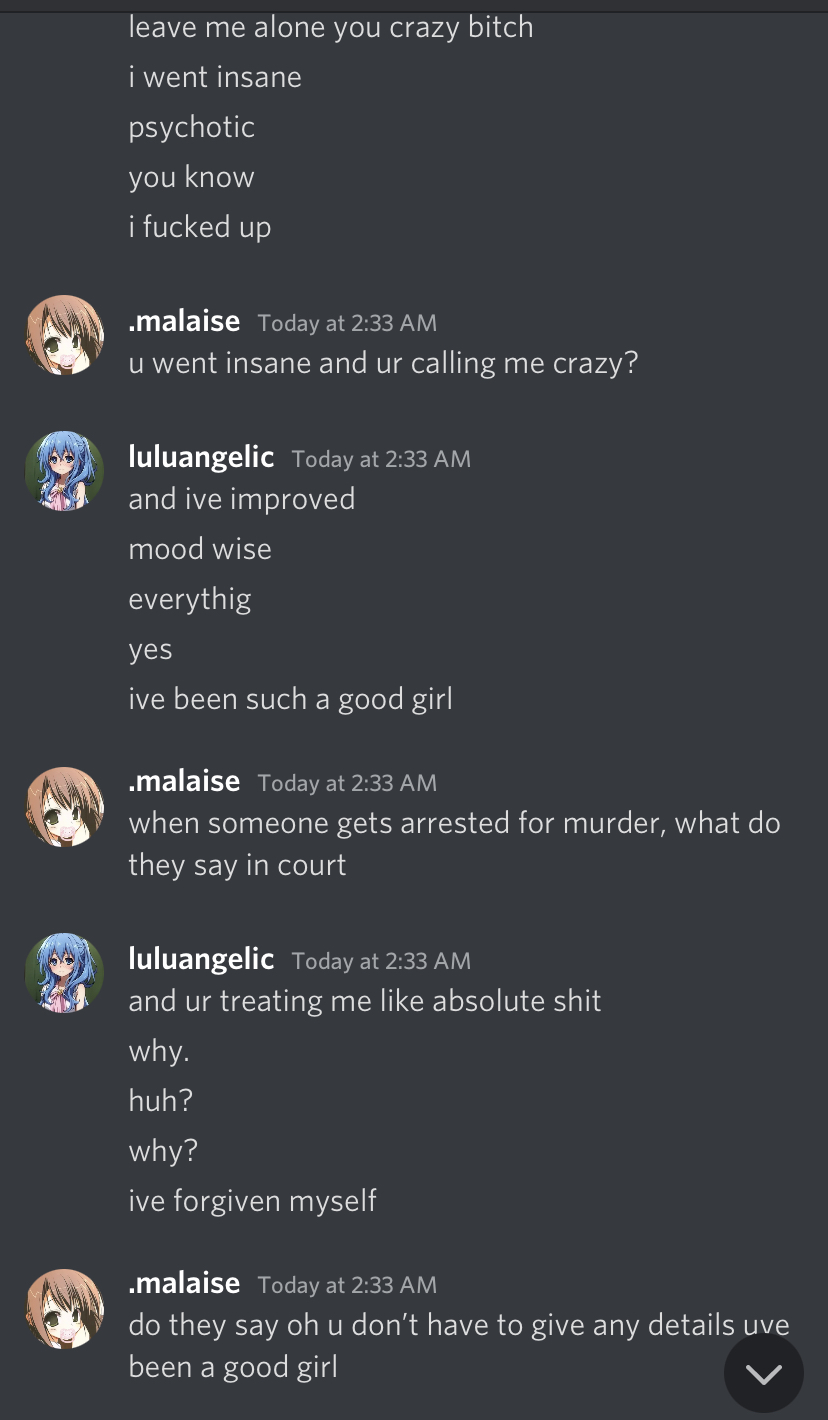Image resolution: width=828 pixels, height=1420 pixels.
Task: Select .malaise username above "do they say oh"
Action: pos(184,1283)
